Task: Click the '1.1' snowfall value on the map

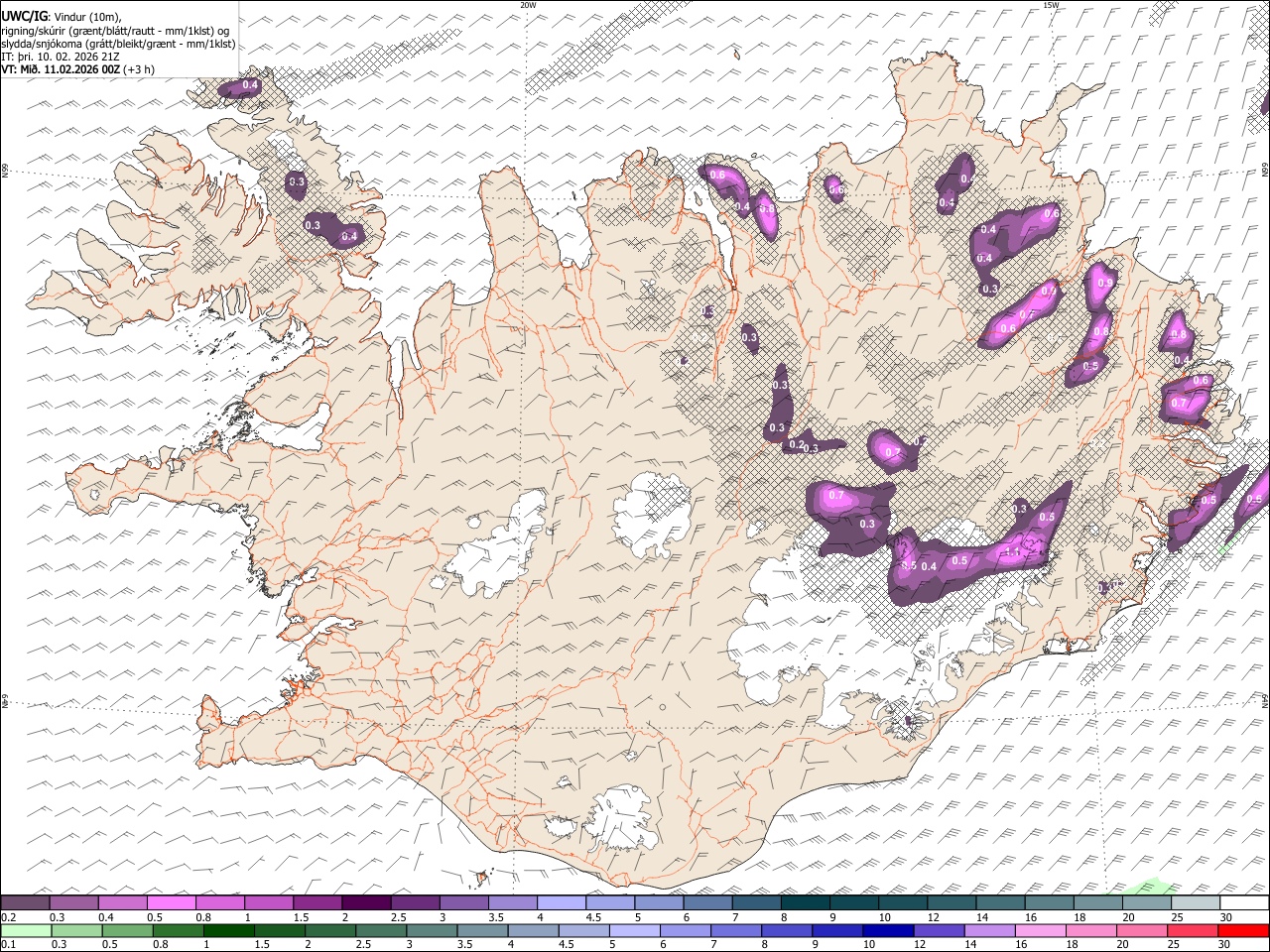Action: pyautogui.click(x=1013, y=553)
